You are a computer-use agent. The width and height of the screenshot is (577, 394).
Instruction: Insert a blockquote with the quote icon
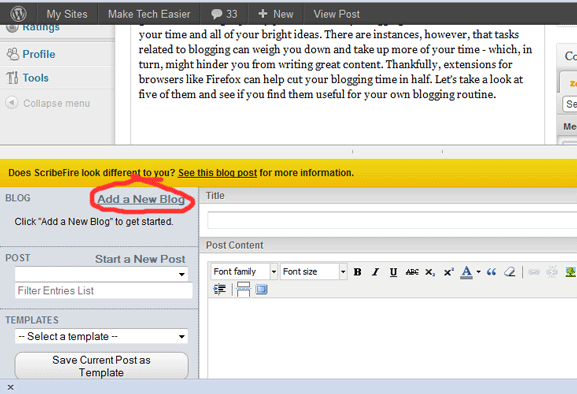click(x=492, y=272)
